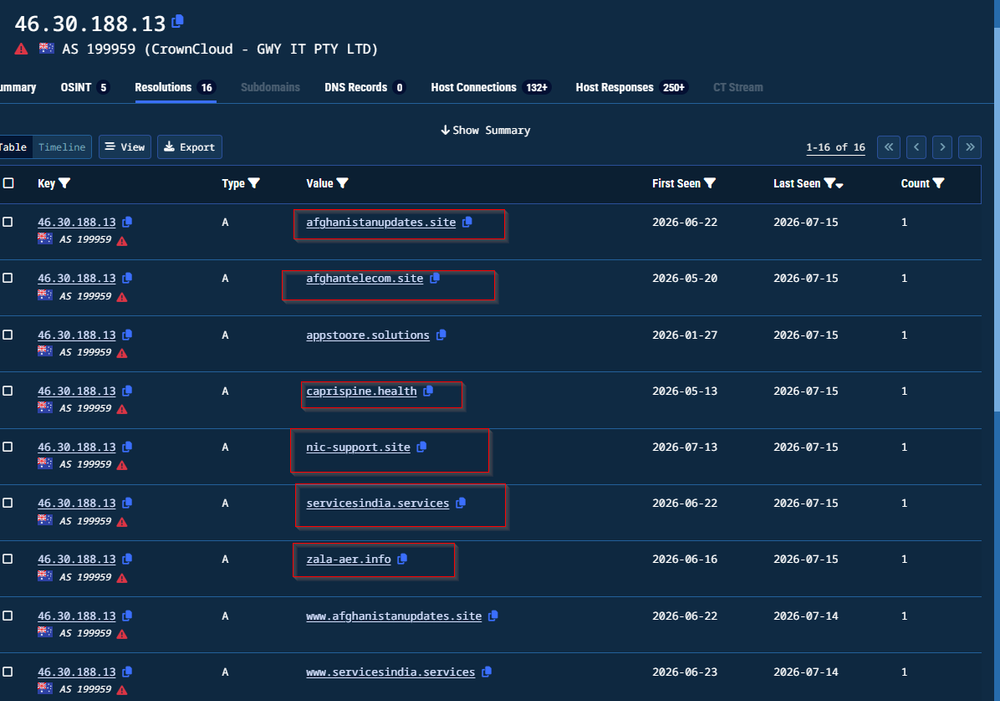Viewport: 1000px width, 701px height.
Task: Copy key IP in nic-support.site row
Action: [127, 447]
